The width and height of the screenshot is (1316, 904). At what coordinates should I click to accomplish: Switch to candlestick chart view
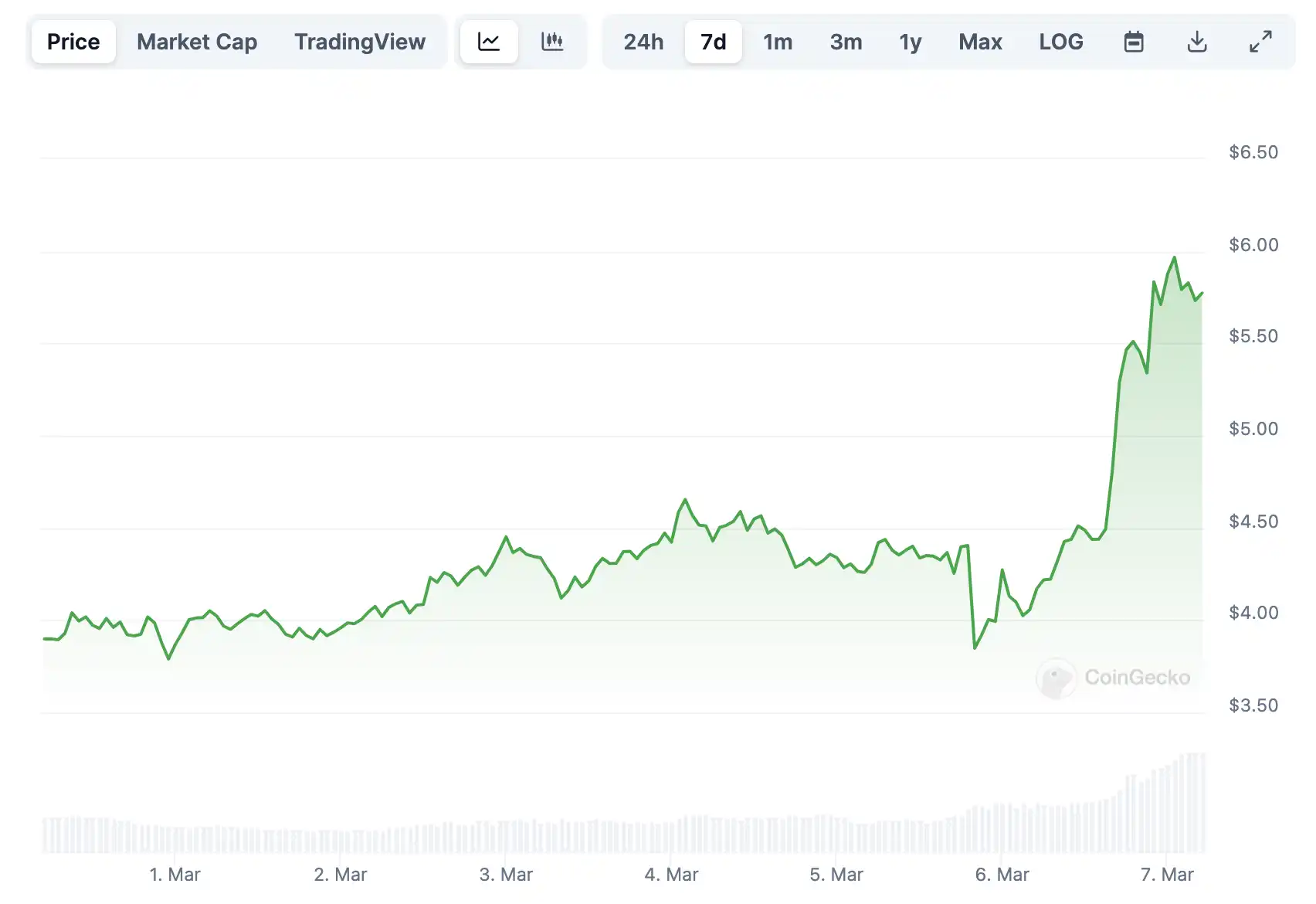(x=552, y=42)
